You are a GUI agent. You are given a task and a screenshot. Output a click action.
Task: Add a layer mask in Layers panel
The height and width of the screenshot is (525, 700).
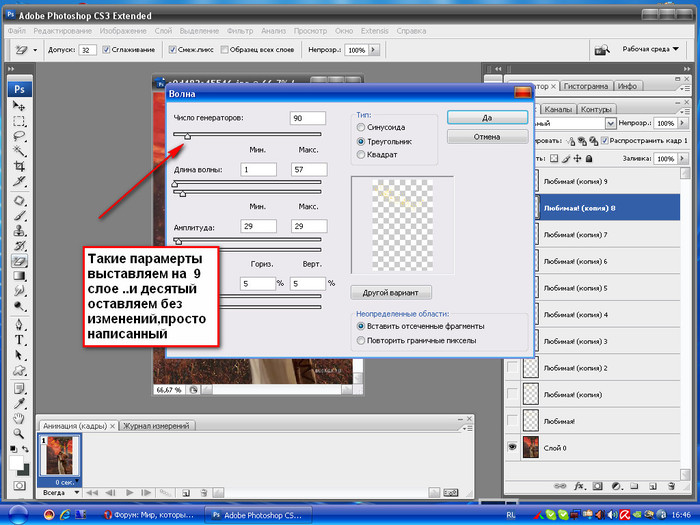pyautogui.click(x=598, y=486)
